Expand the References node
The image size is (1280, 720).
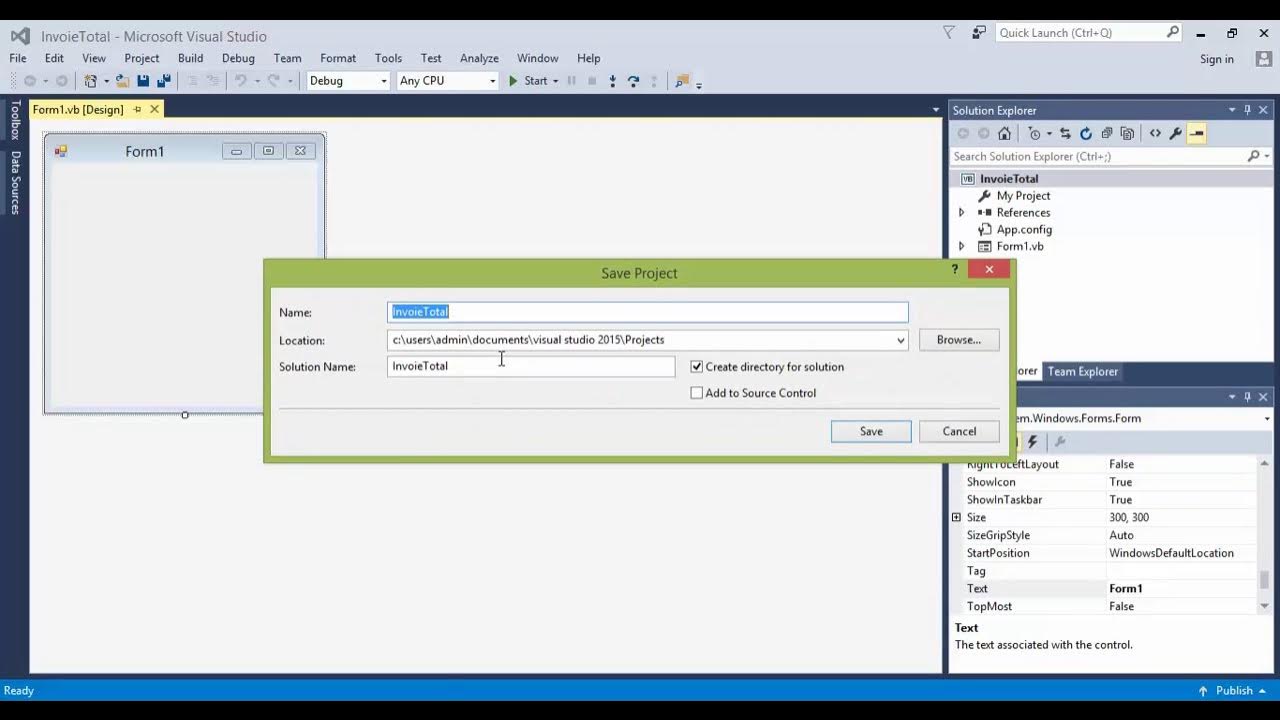(x=962, y=213)
